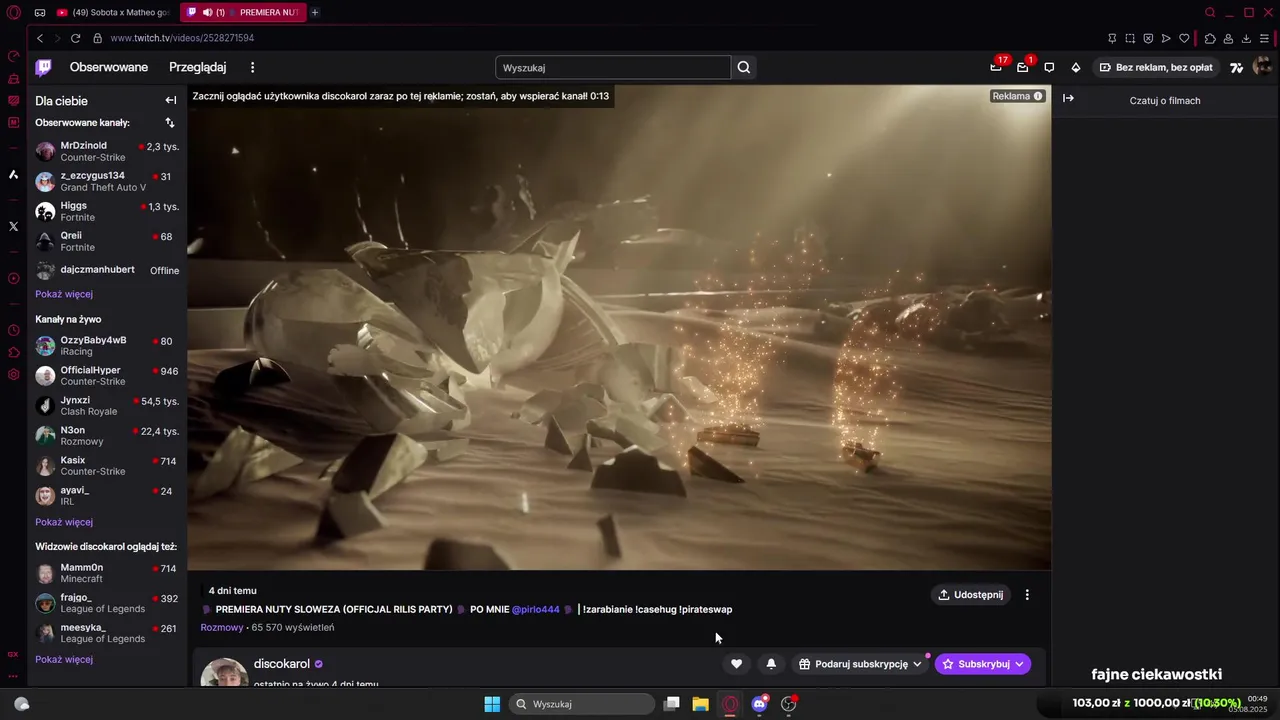Open the @pirlo444 mention link
This screenshot has height=720, width=1280.
[535, 609]
